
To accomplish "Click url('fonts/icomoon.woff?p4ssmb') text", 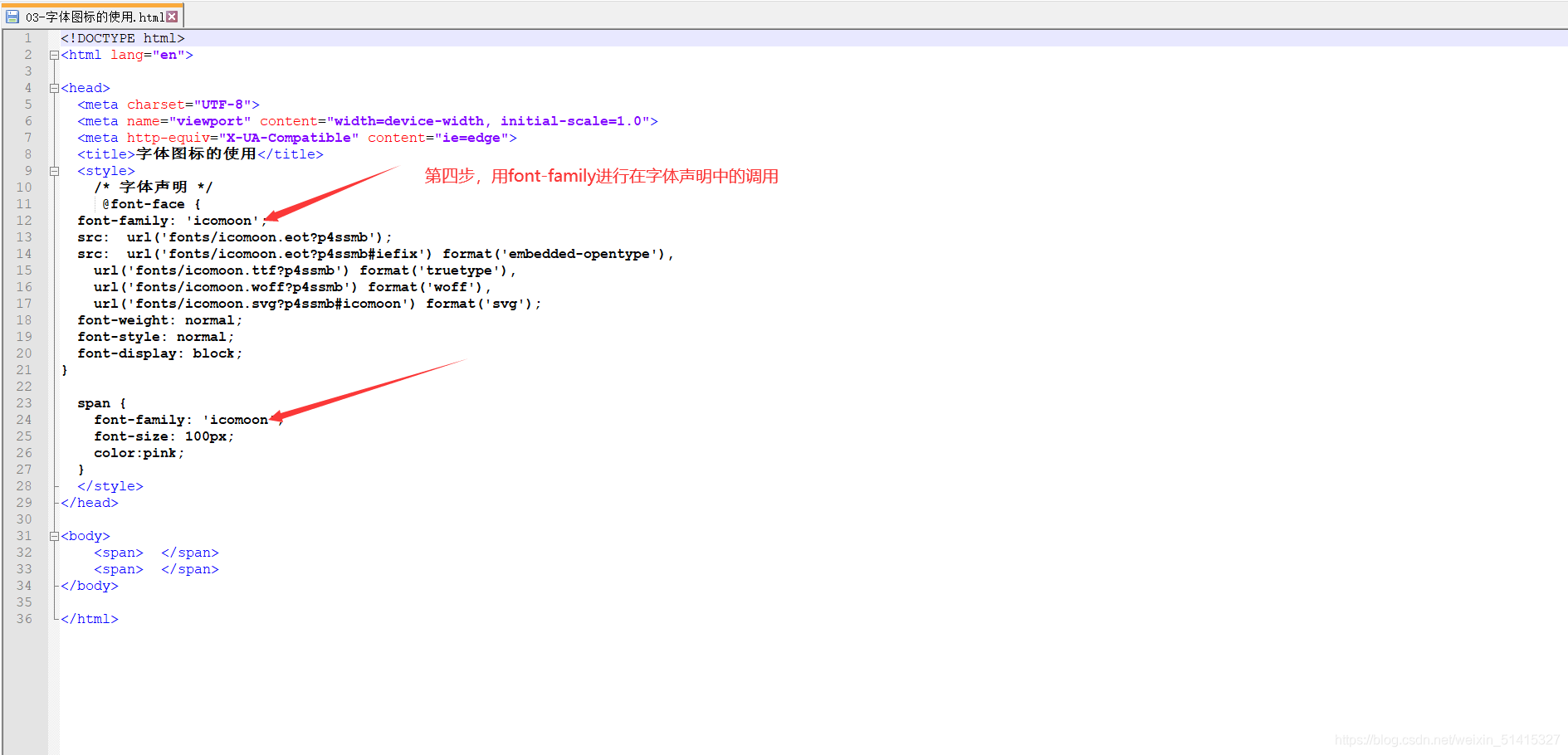I will 227,287.
